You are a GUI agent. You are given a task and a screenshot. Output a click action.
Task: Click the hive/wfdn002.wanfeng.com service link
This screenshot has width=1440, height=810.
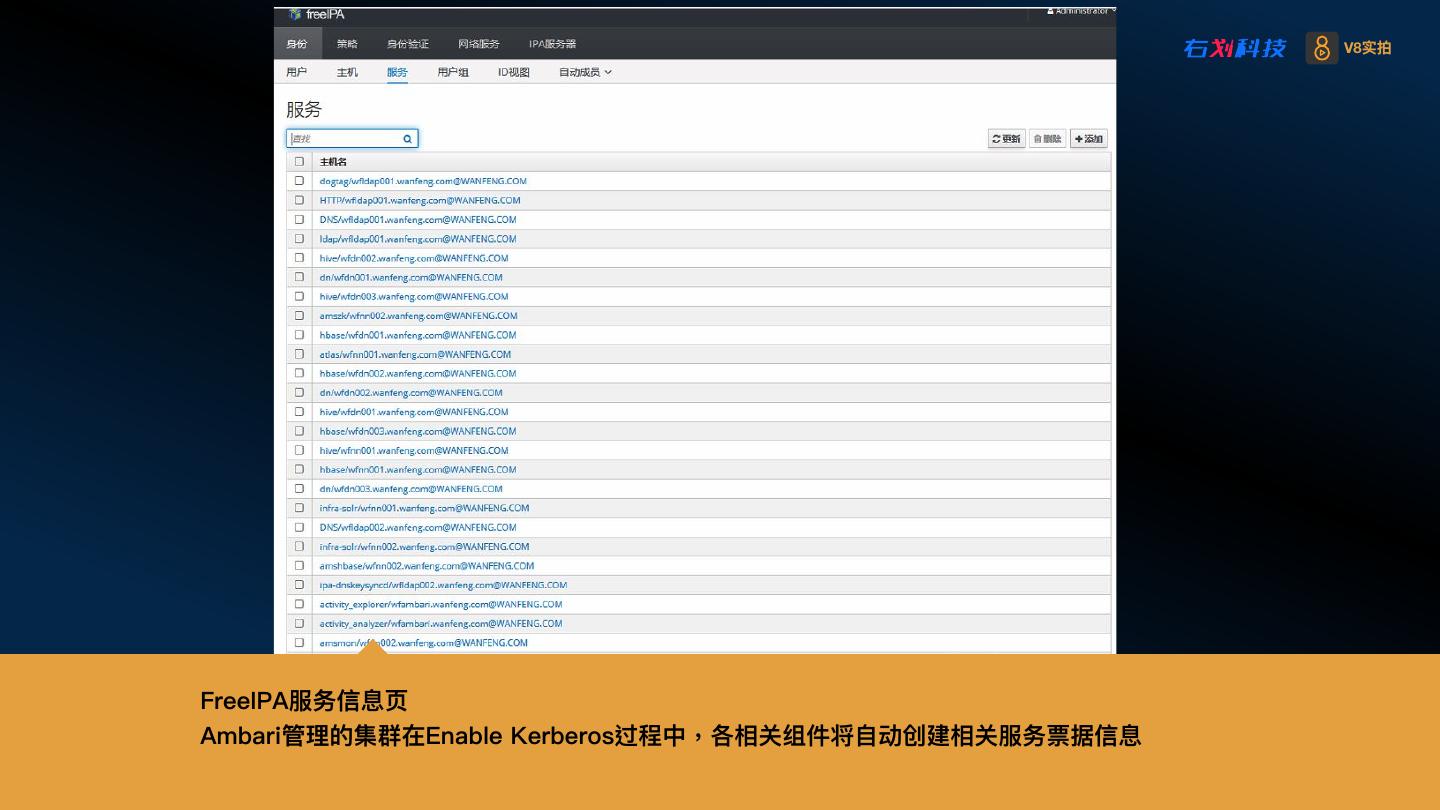[x=414, y=258]
